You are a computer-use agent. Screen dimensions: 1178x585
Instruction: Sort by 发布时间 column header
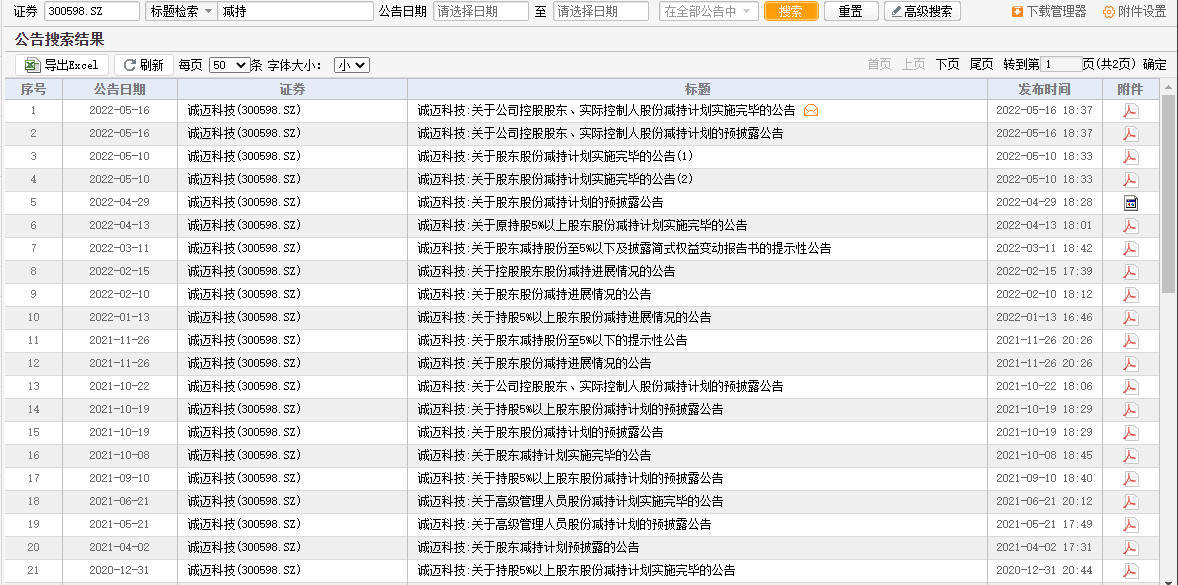pyautogui.click(x=1044, y=89)
